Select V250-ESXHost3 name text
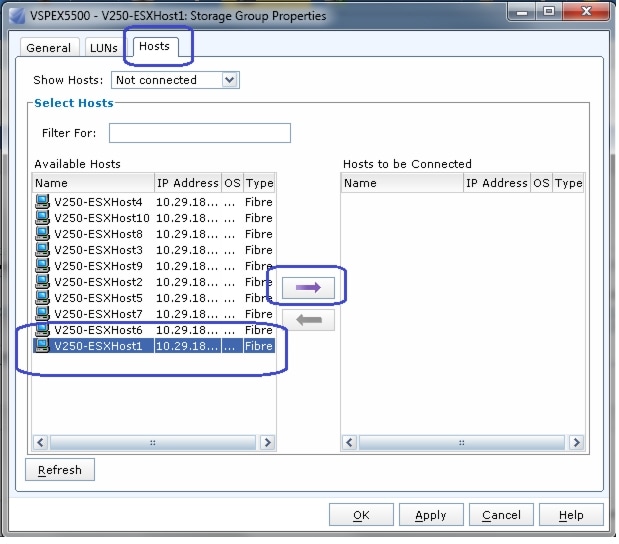Image resolution: width=619 pixels, height=544 pixels. [98, 250]
